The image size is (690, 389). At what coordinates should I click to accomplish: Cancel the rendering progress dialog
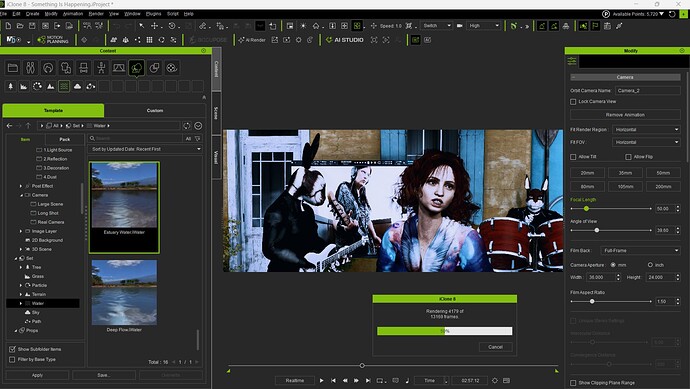point(495,347)
